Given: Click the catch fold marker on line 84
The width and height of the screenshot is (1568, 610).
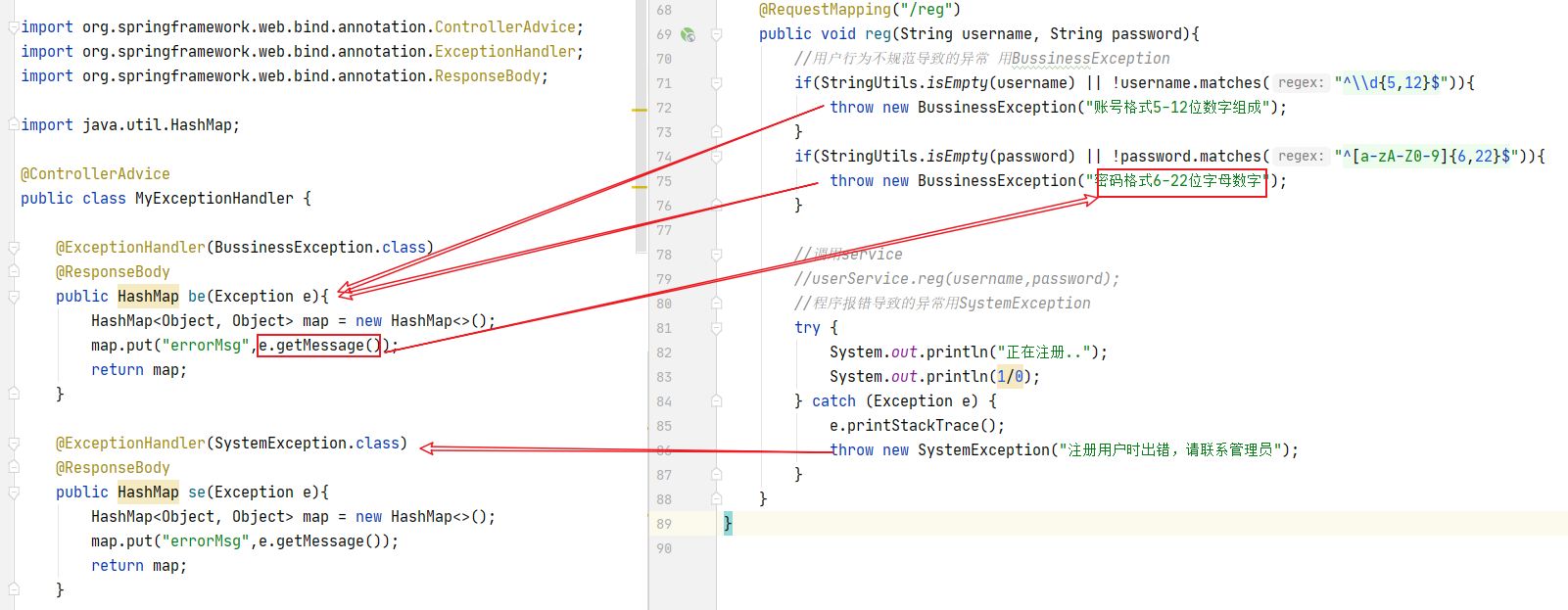Looking at the screenshot, I should pyautogui.click(x=716, y=401).
